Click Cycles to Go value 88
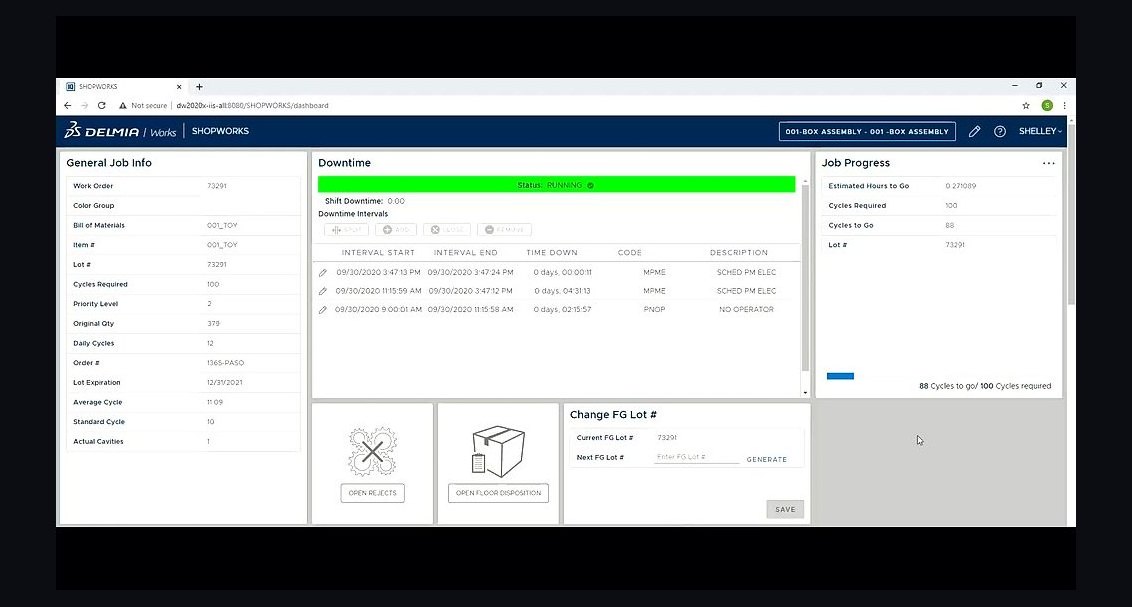1132x607 pixels. coord(949,225)
